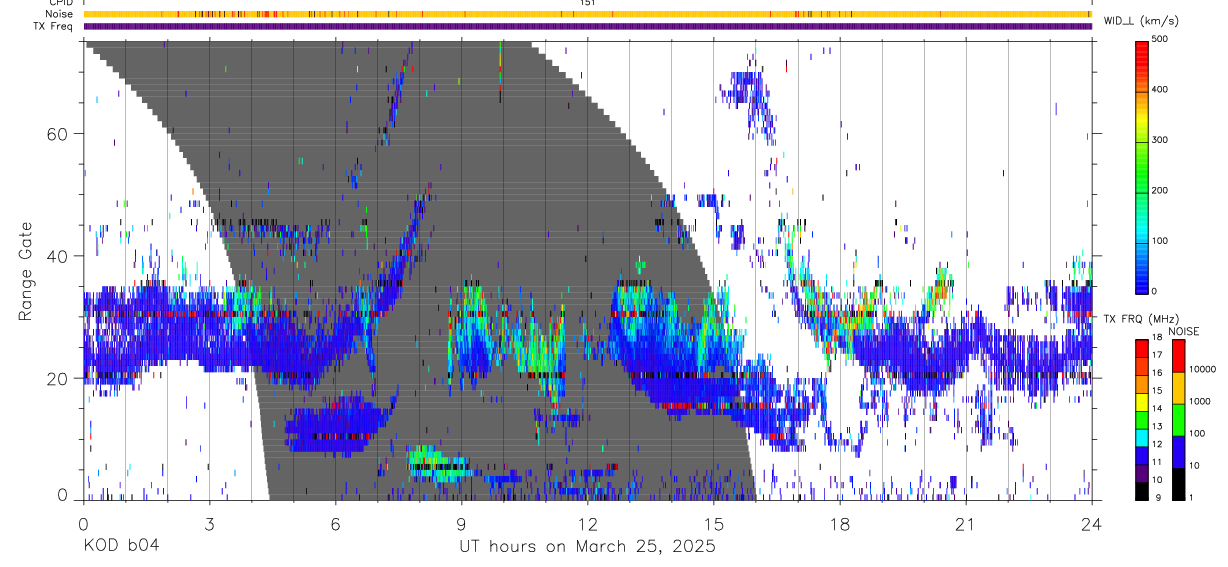Click the TX Freq row label
The height and width of the screenshot is (567, 1228).
pos(53,26)
